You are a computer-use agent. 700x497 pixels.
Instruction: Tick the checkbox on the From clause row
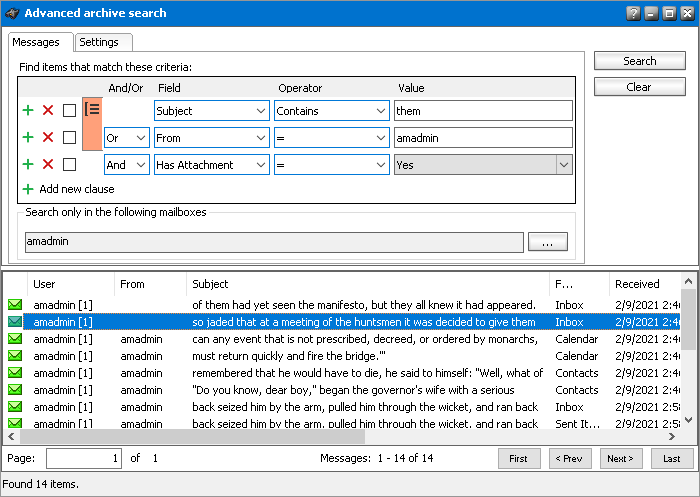pyautogui.click(x=69, y=137)
